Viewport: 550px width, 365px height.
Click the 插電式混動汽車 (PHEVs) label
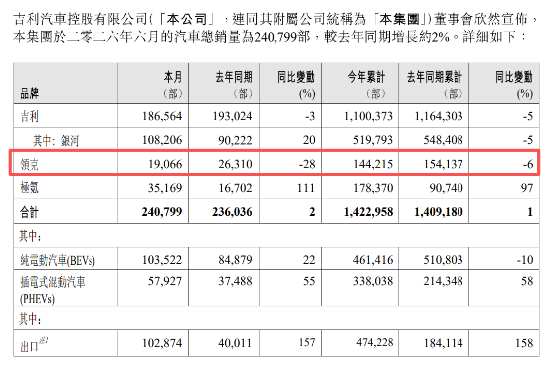(53, 290)
